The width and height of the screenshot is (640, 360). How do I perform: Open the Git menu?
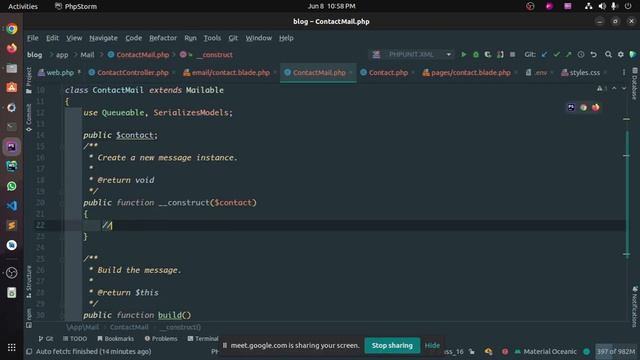point(233,38)
